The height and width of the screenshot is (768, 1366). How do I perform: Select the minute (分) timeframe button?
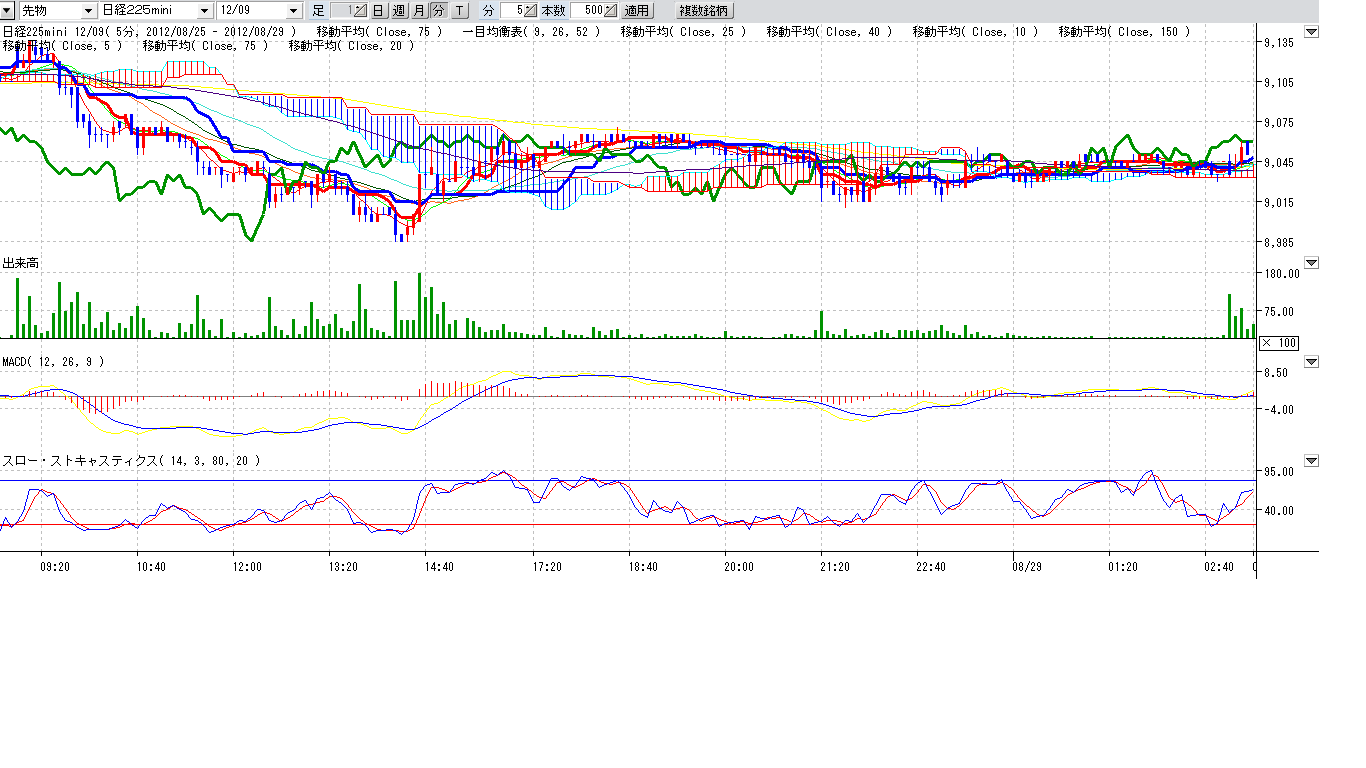click(438, 10)
